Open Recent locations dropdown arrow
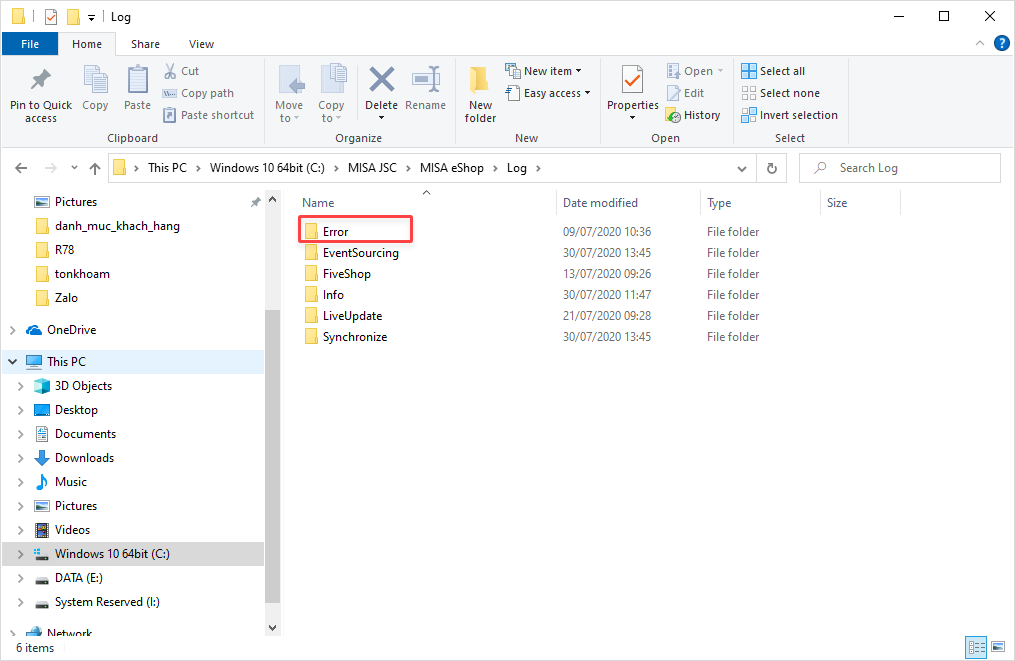 pyautogui.click(x=74, y=168)
